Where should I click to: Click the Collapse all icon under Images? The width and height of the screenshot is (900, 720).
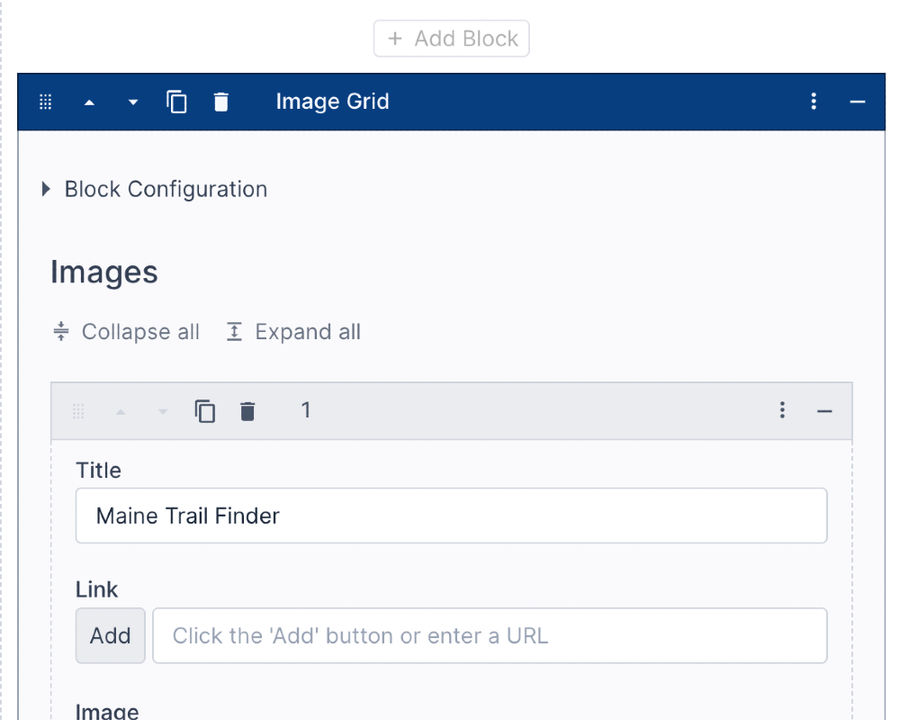coord(61,331)
